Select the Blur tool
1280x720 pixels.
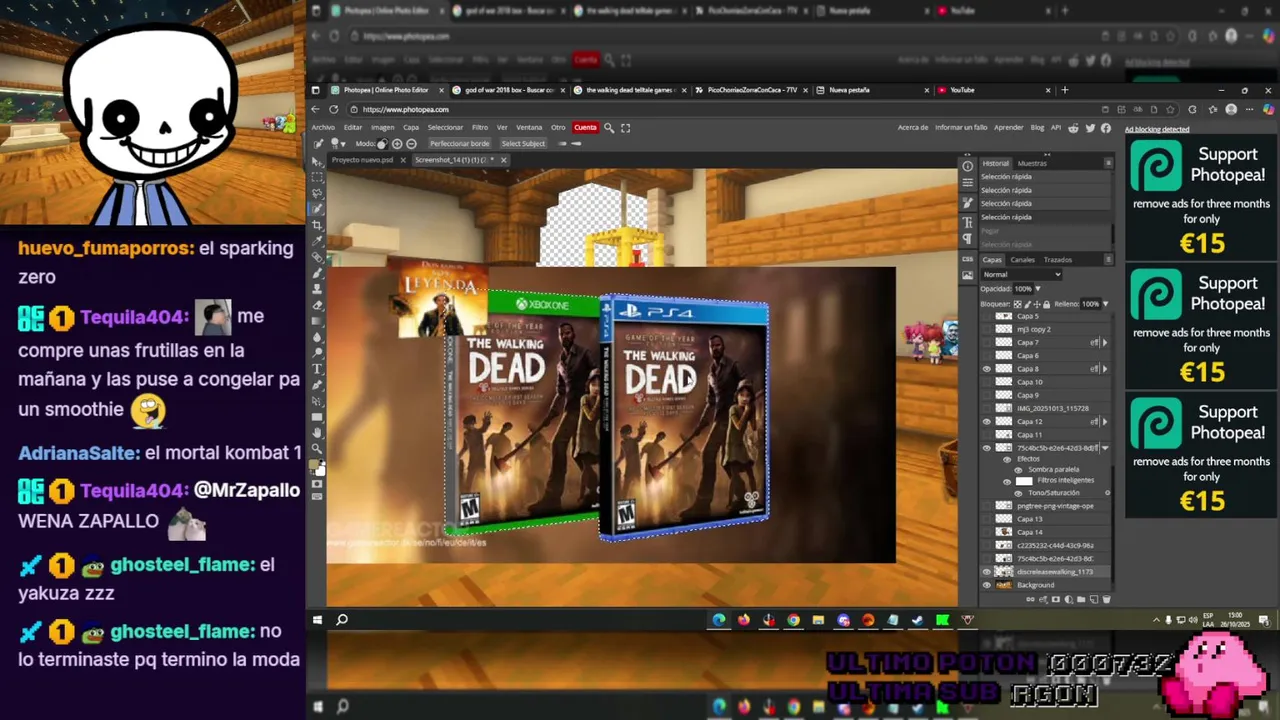(x=317, y=337)
